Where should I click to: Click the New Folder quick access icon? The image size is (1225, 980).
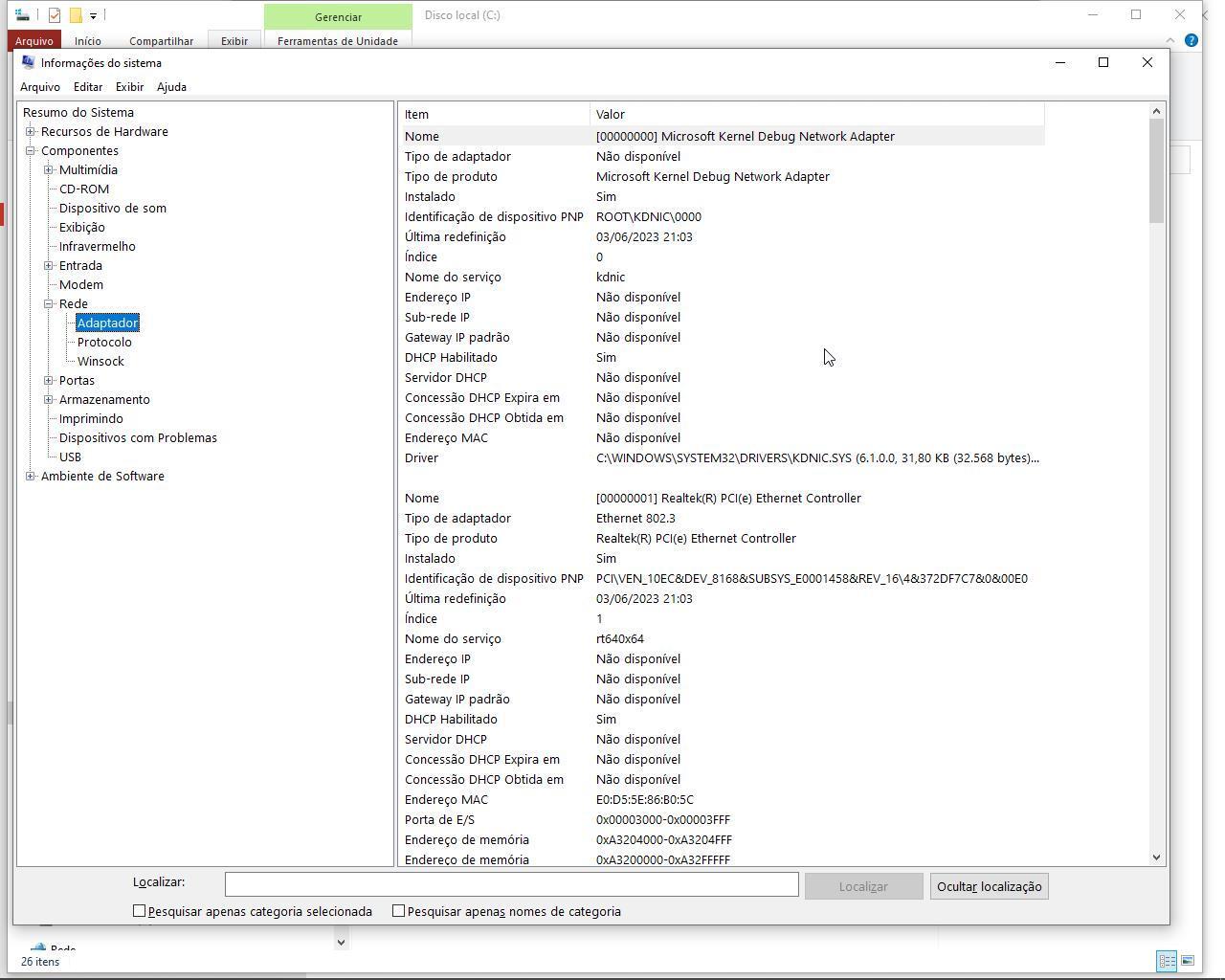coord(76,15)
